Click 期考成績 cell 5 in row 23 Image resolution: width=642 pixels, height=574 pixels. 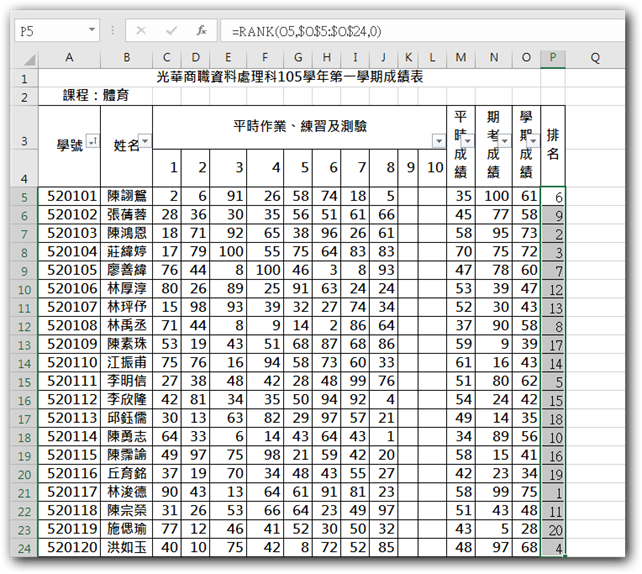click(x=494, y=529)
